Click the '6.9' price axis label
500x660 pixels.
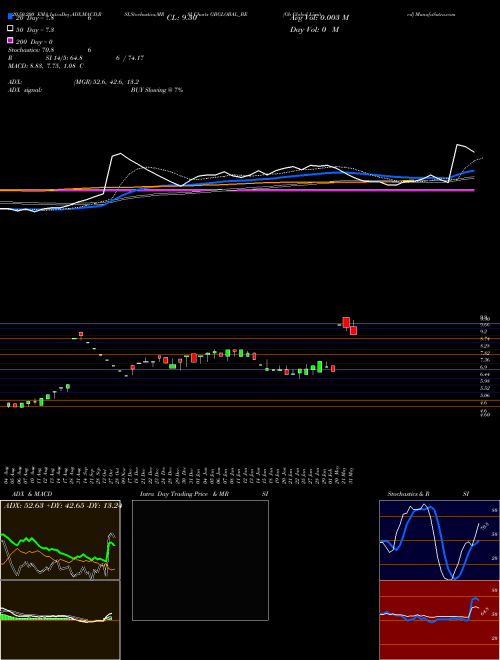click(483, 367)
